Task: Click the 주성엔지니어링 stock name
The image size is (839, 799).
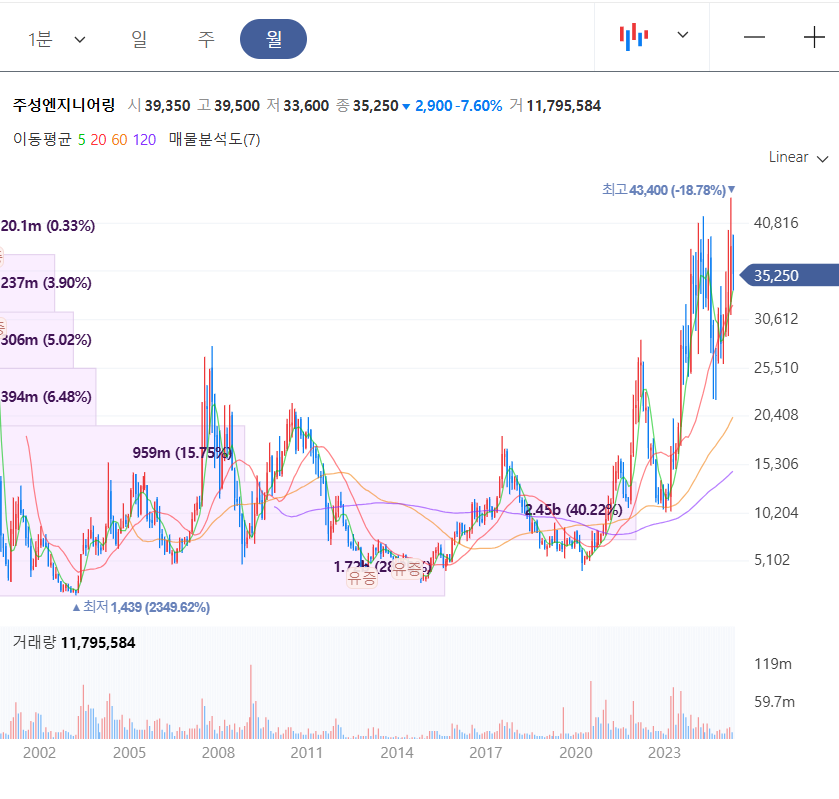Action: tap(64, 105)
